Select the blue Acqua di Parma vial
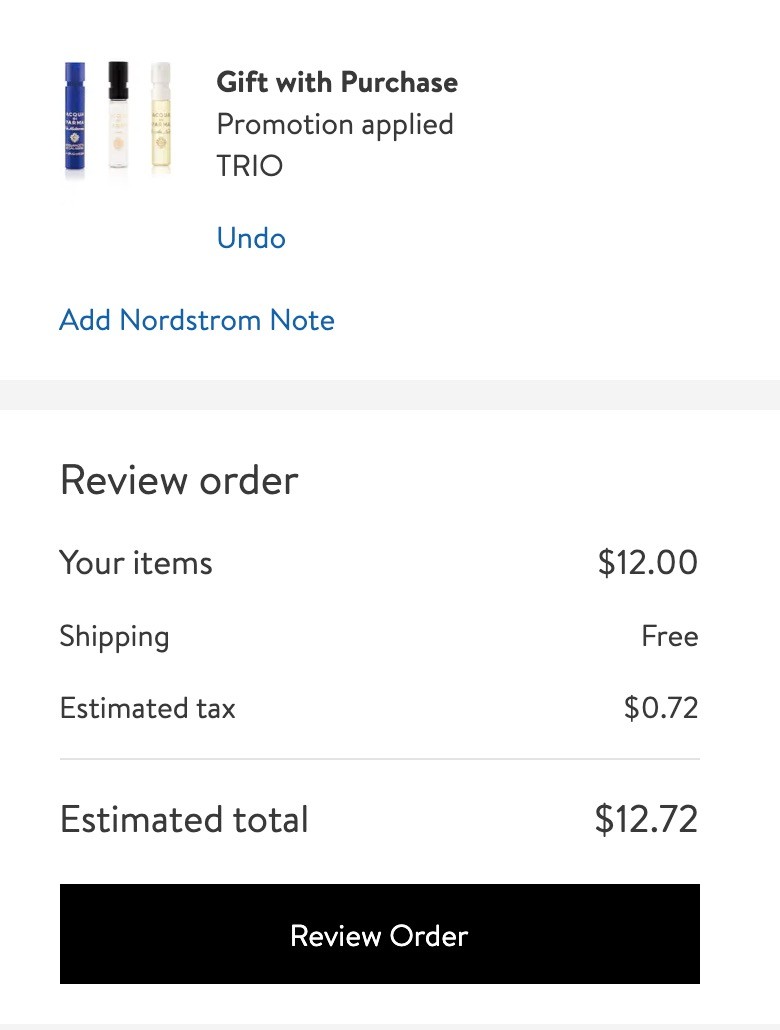The image size is (780, 1030). coord(75,118)
